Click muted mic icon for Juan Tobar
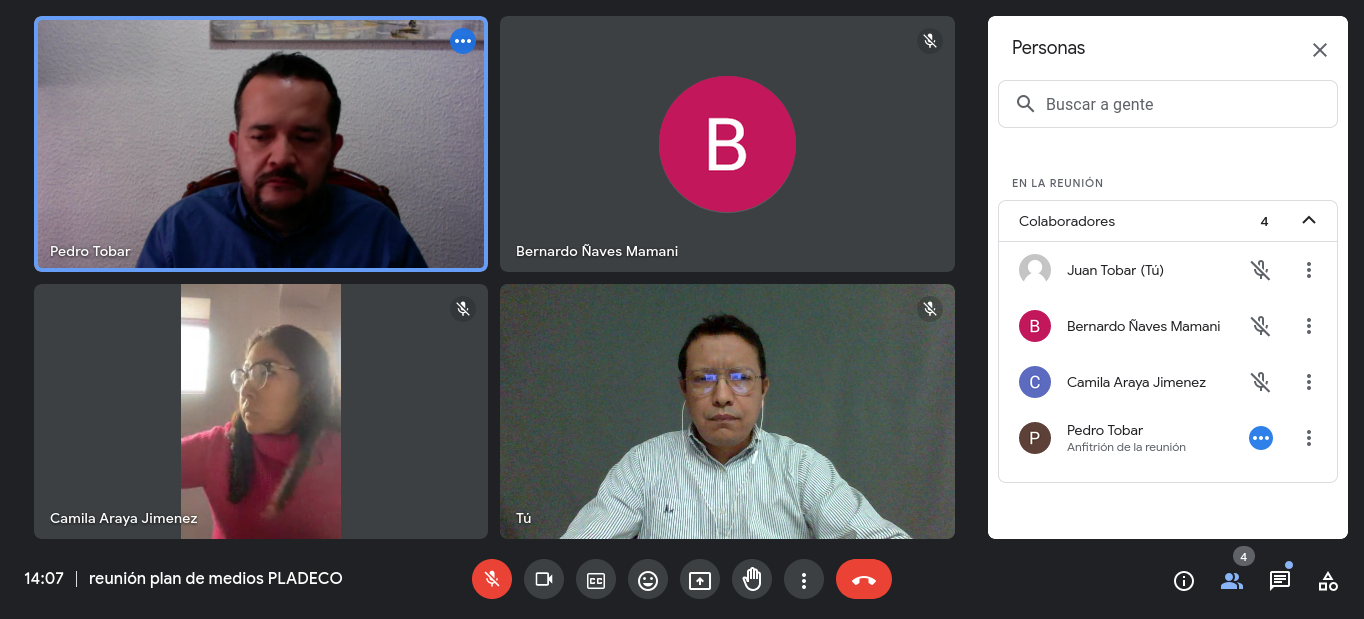Viewport: 1364px width, 619px height. (1261, 270)
